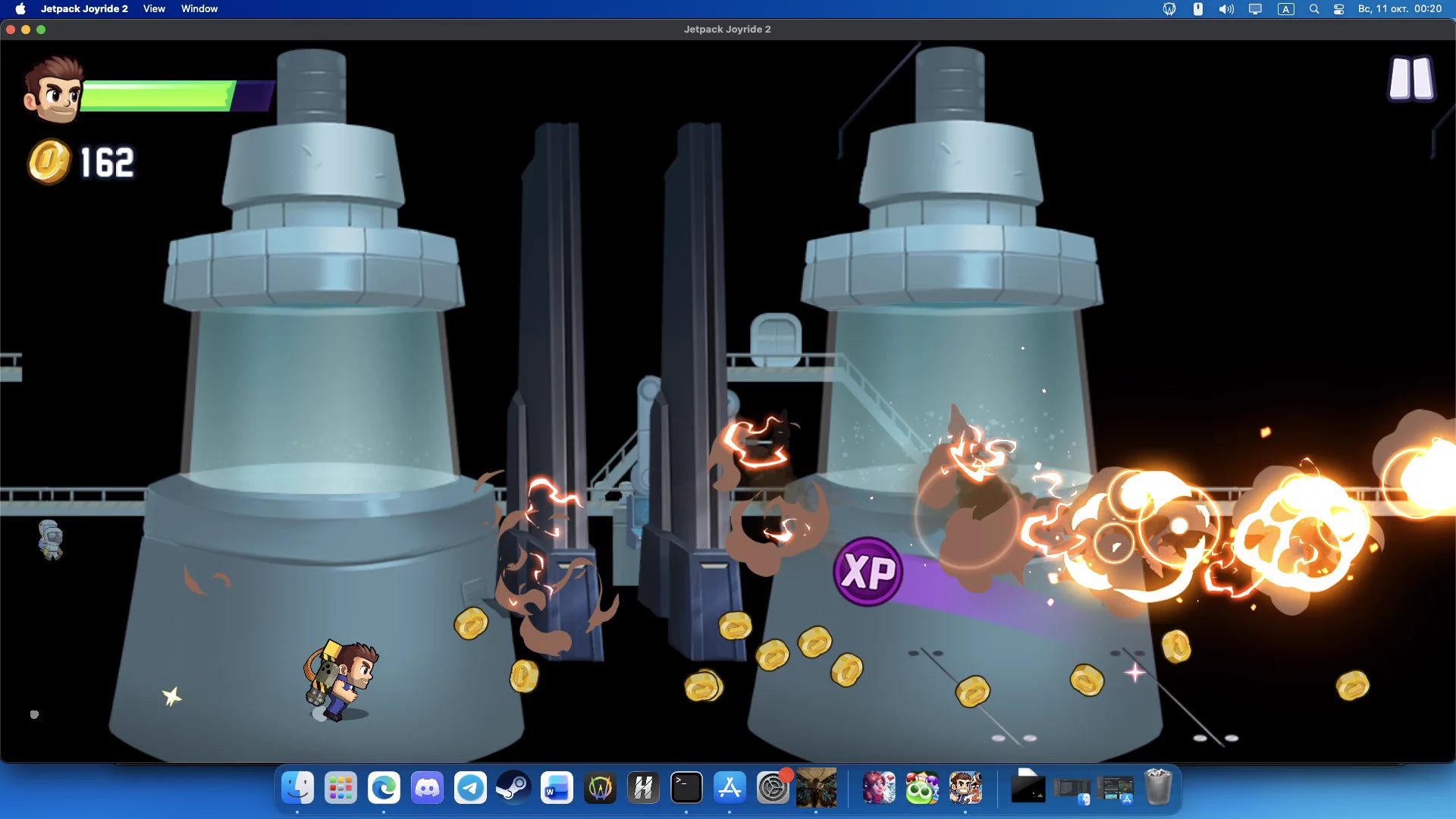Click the volume icon in menu bar
The image size is (1456, 819).
tap(1226, 9)
